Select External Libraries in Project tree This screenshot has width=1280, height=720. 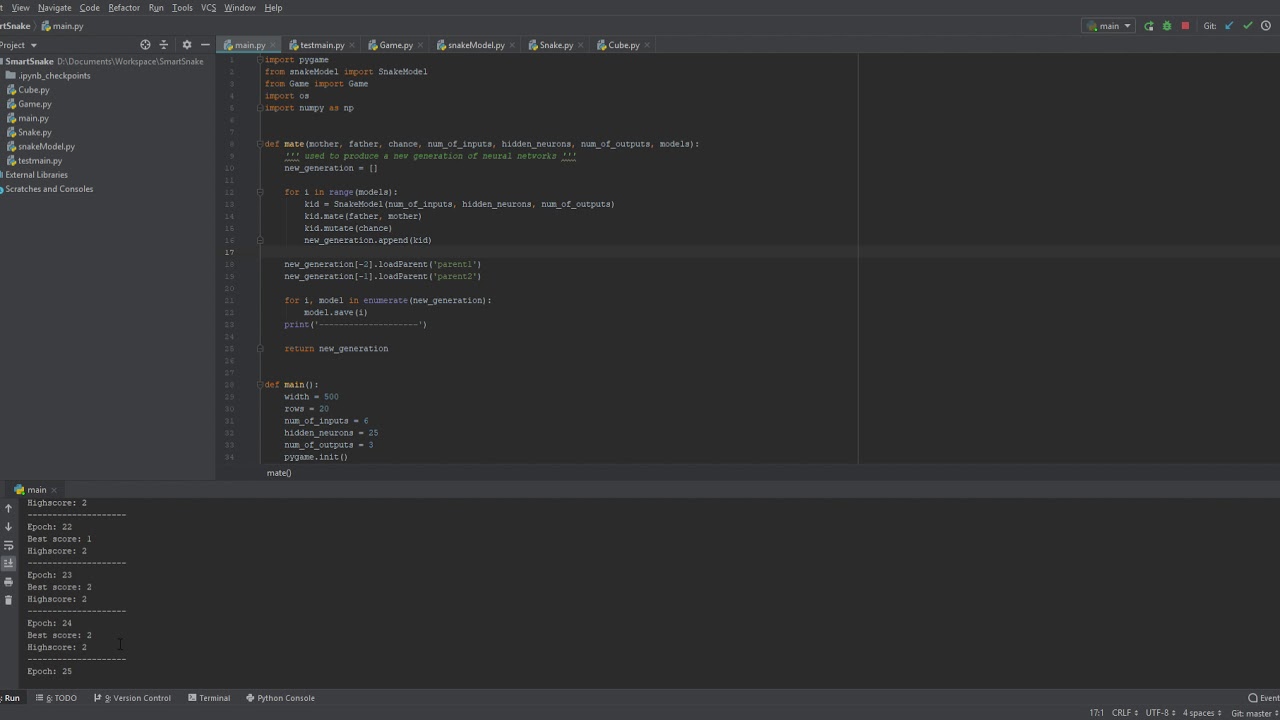[36, 175]
